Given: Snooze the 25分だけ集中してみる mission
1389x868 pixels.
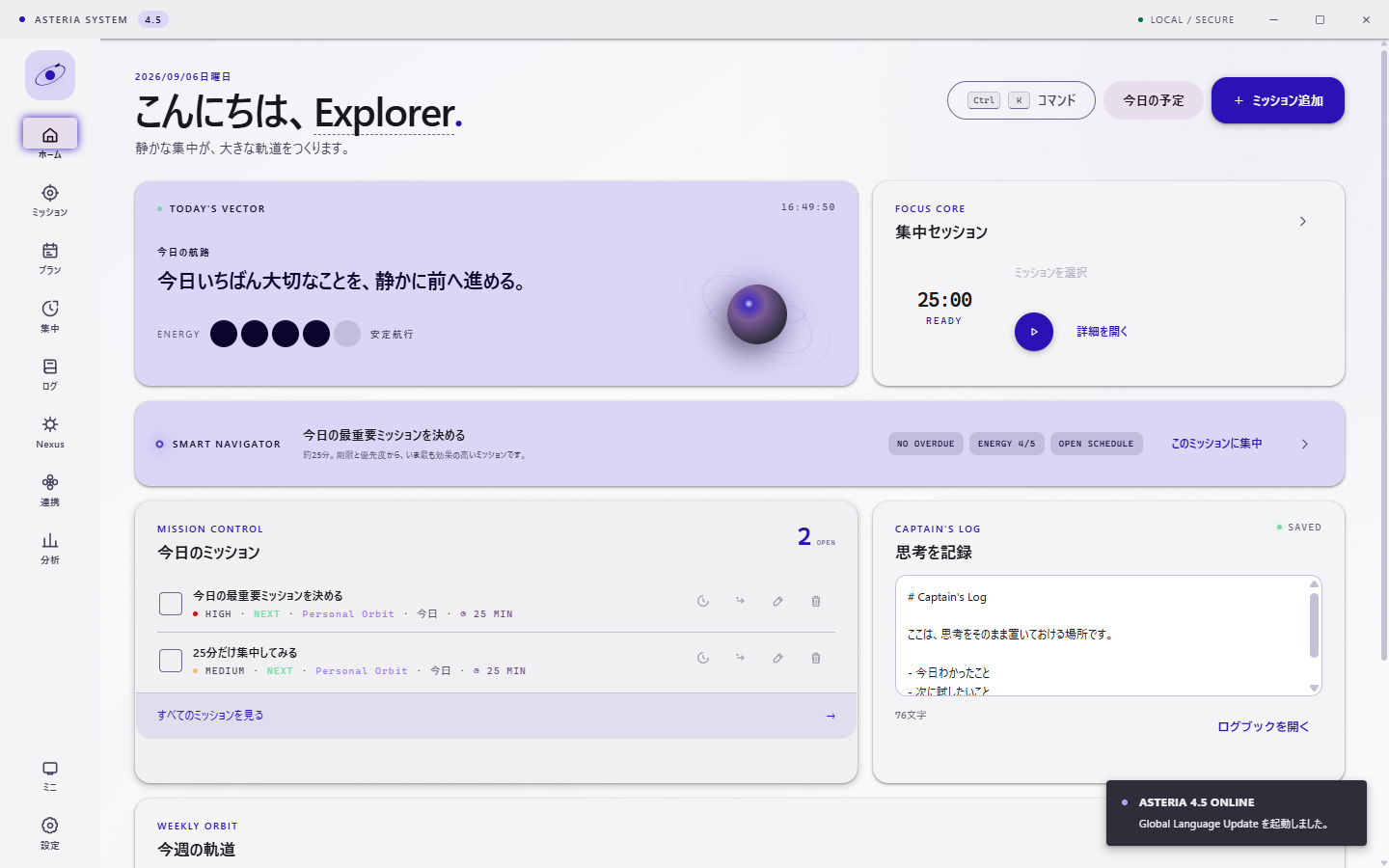Looking at the screenshot, I should [x=703, y=658].
